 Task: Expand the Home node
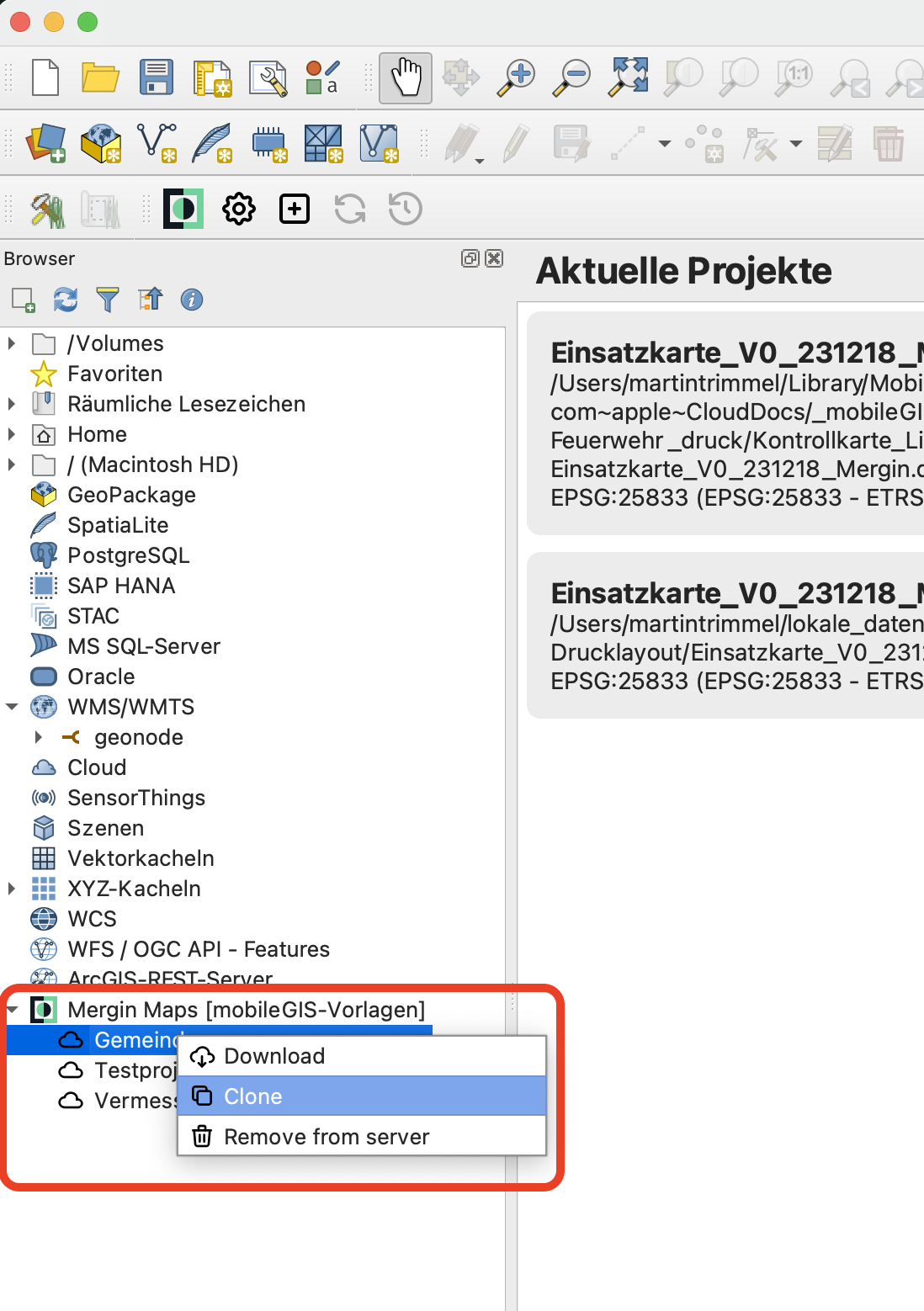coord(12,434)
